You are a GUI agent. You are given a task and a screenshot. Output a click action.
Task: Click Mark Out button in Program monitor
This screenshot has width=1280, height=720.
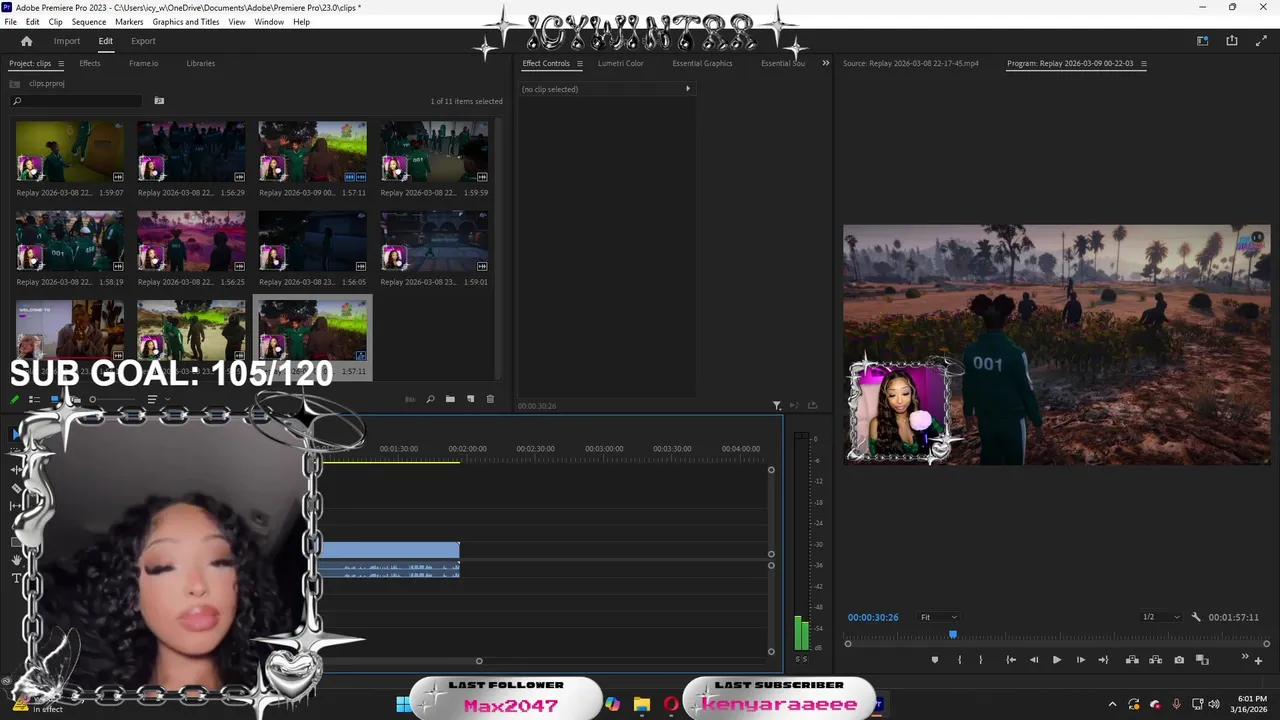(x=980, y=660)
